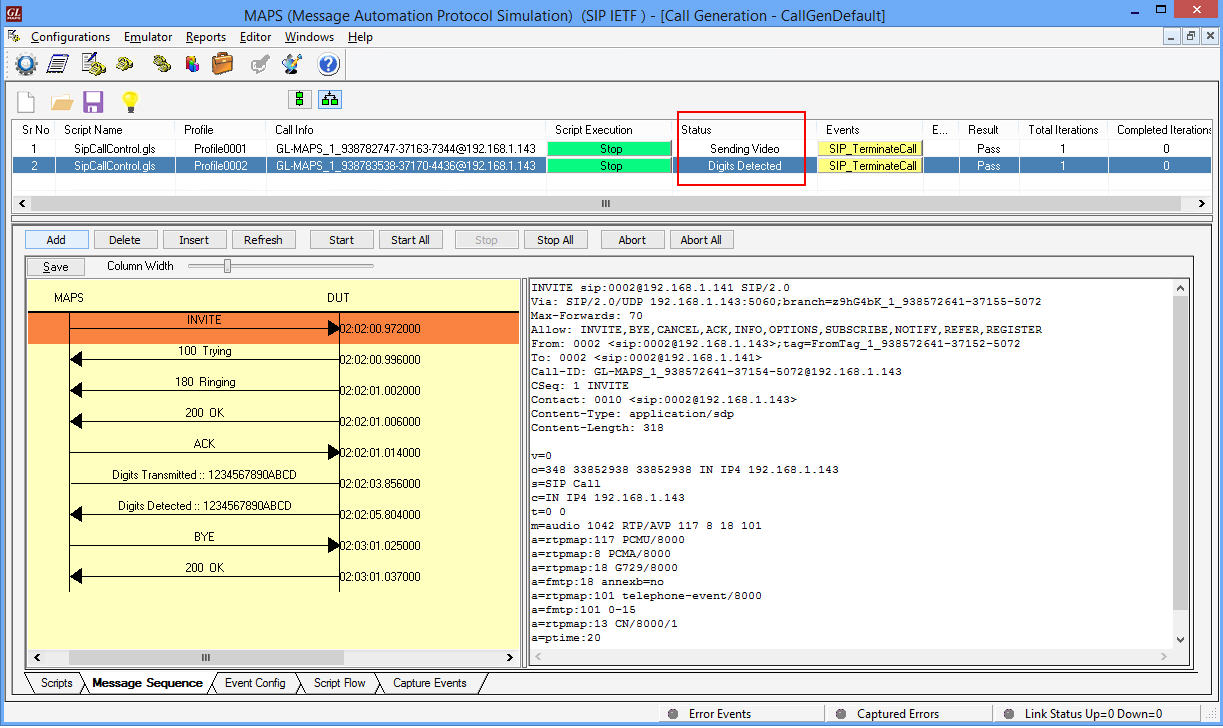Open the Help menu
The width and height of the screenshot is (1223, 728).
click(360, 37)
